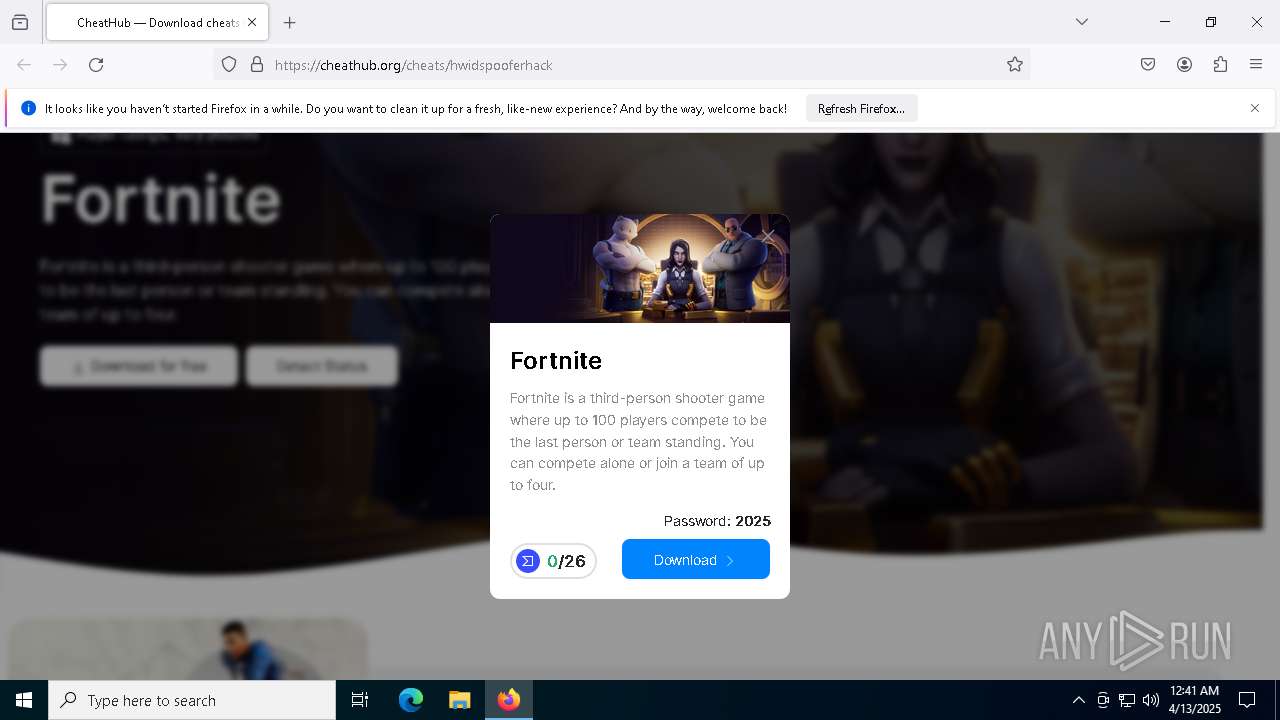Select the CheatHub tab

pyautogui.click(x=156, y=22)
